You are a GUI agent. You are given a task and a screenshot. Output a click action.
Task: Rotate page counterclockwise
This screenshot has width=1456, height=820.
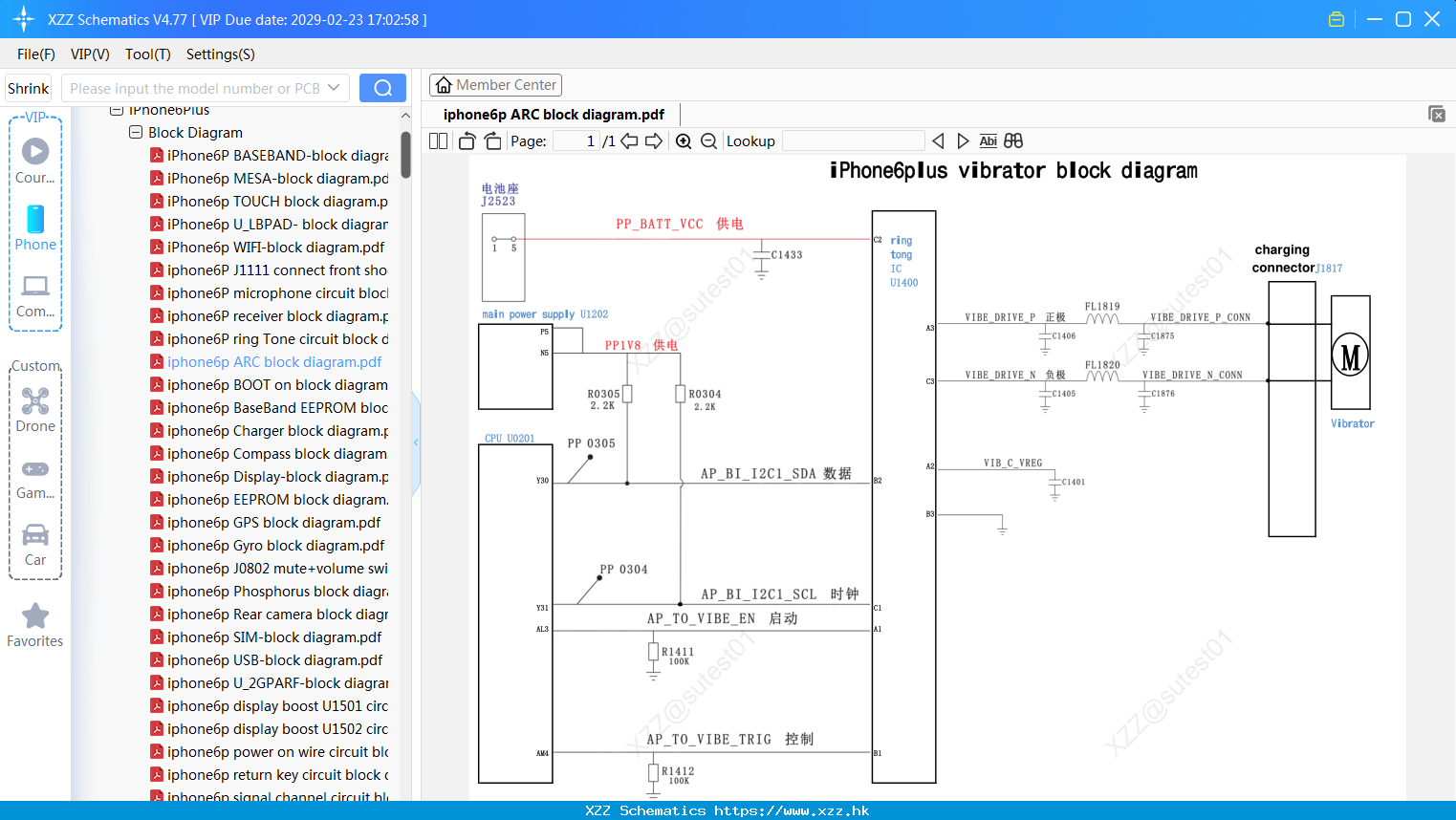click(x=467, y=140)
